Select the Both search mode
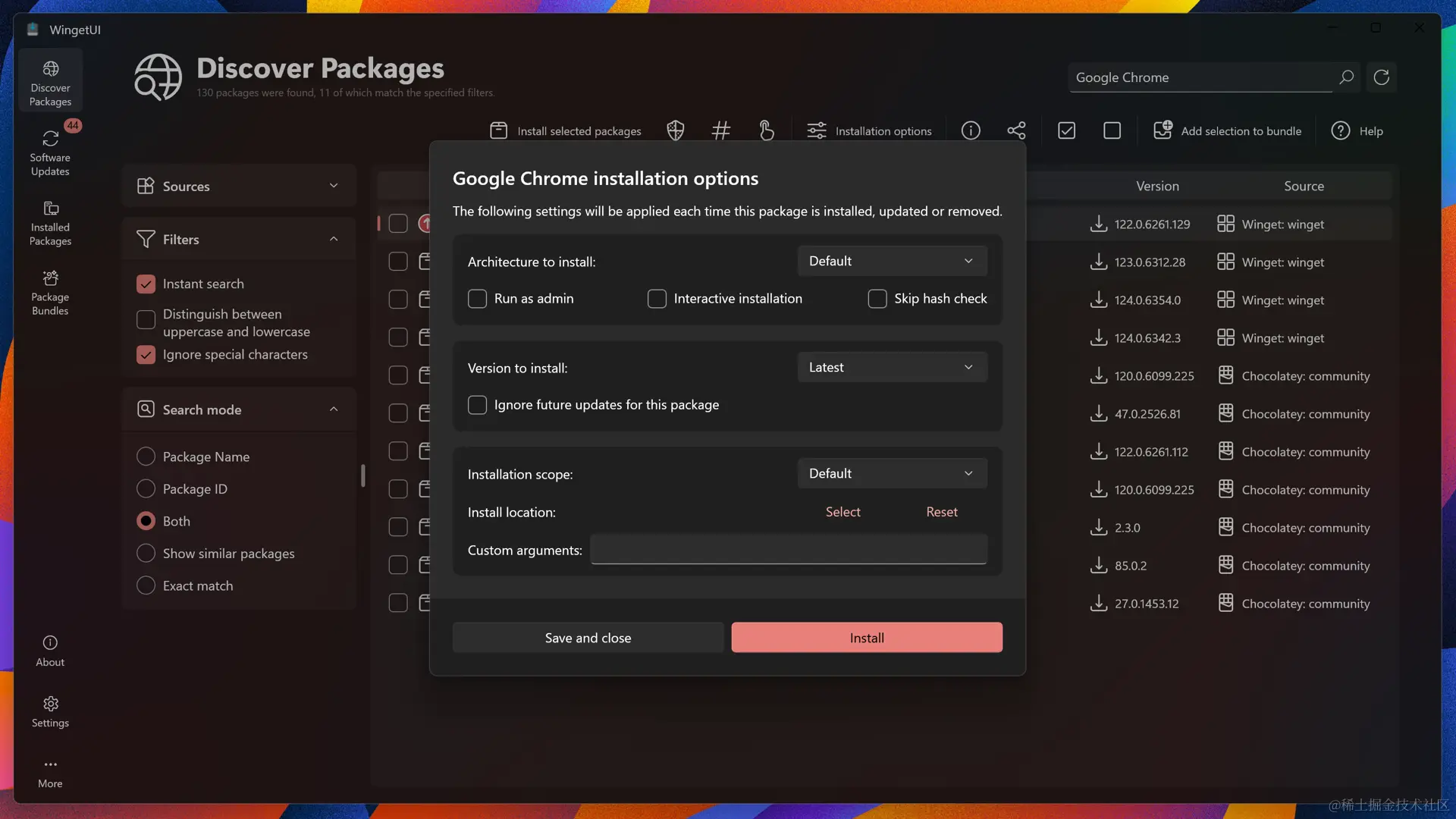This screenshot has height=819, width=1456. point(146,521)
